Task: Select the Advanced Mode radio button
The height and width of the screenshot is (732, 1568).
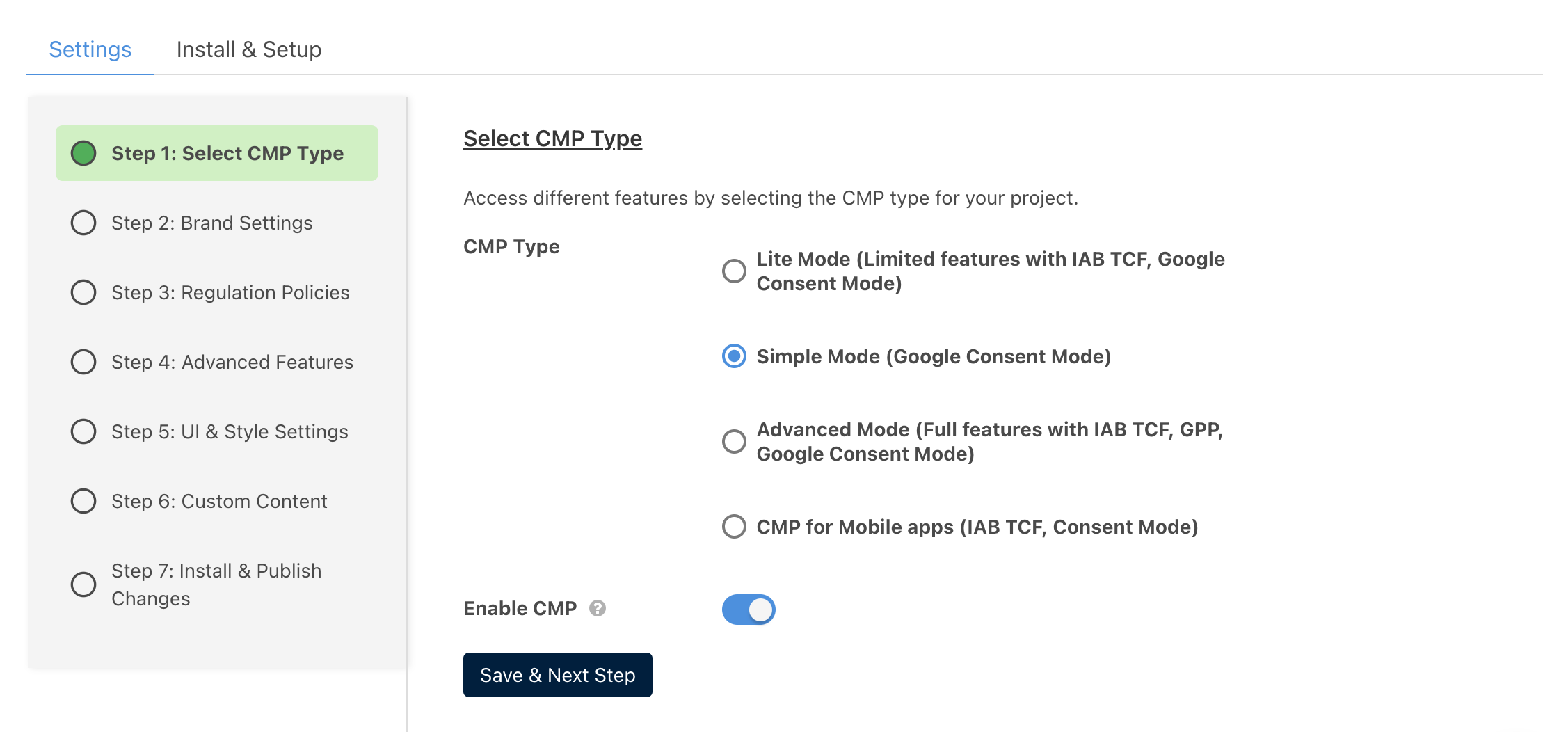Action: [733, 441]
